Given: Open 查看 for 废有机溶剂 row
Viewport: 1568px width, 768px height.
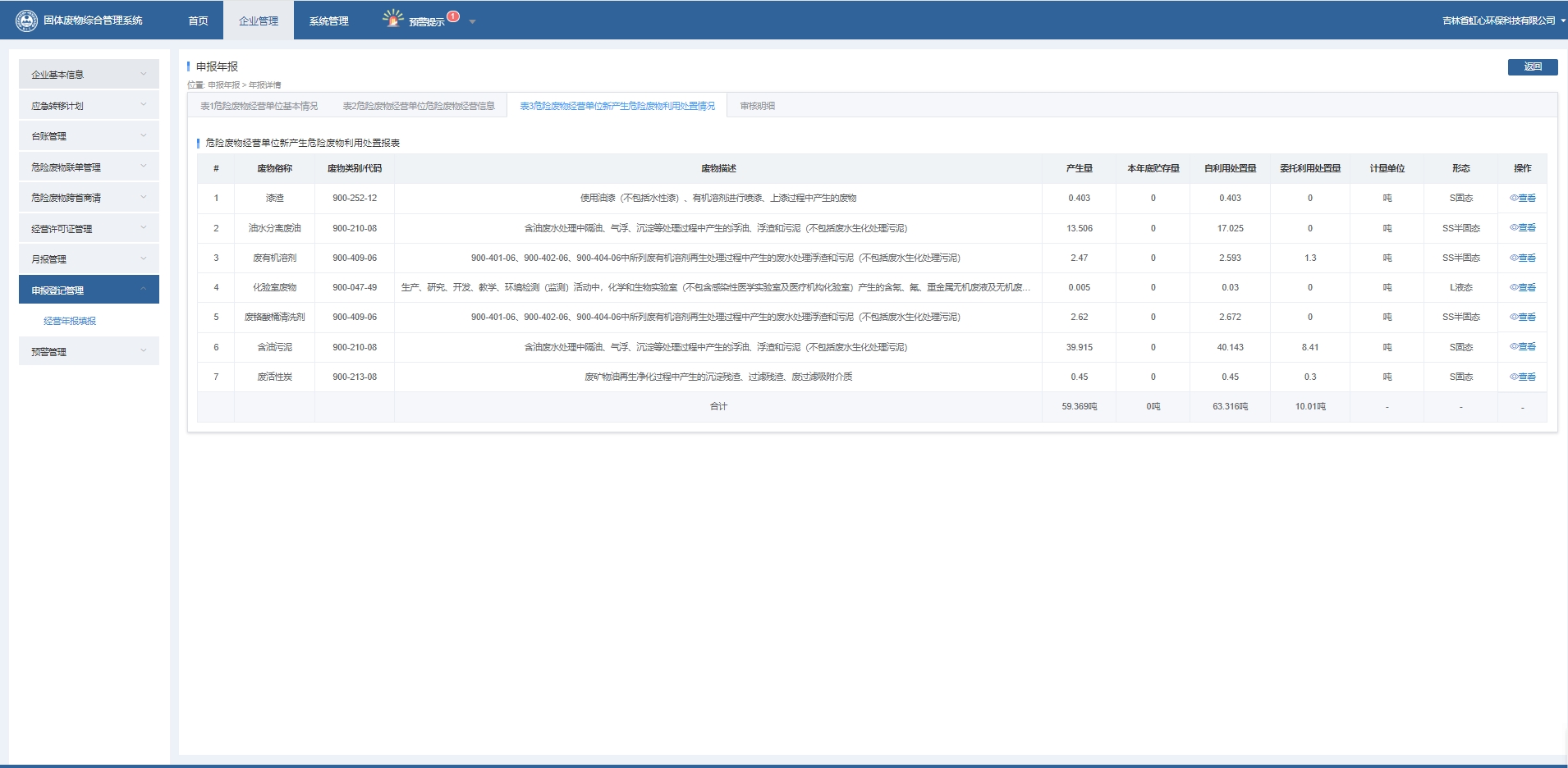Looking at the screenshot, I should (x=1523, y=258).
